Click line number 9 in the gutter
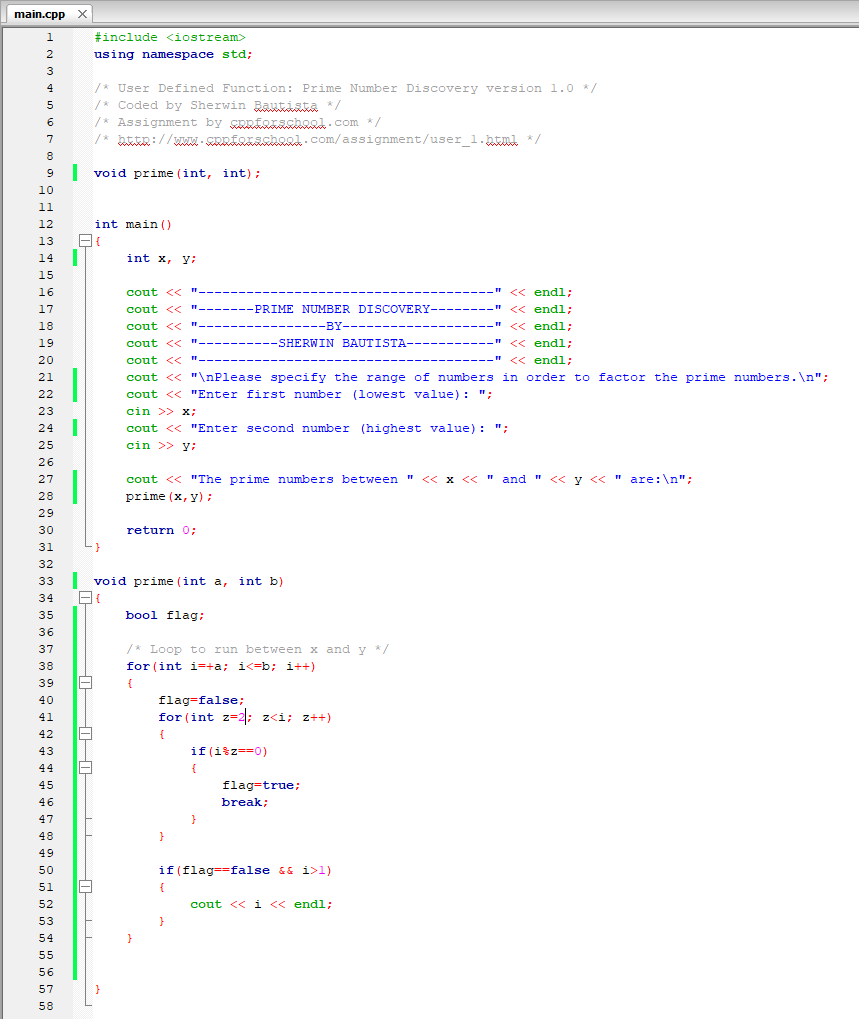The width and height of the screenshot is (859, 1019). coord(49,173)
